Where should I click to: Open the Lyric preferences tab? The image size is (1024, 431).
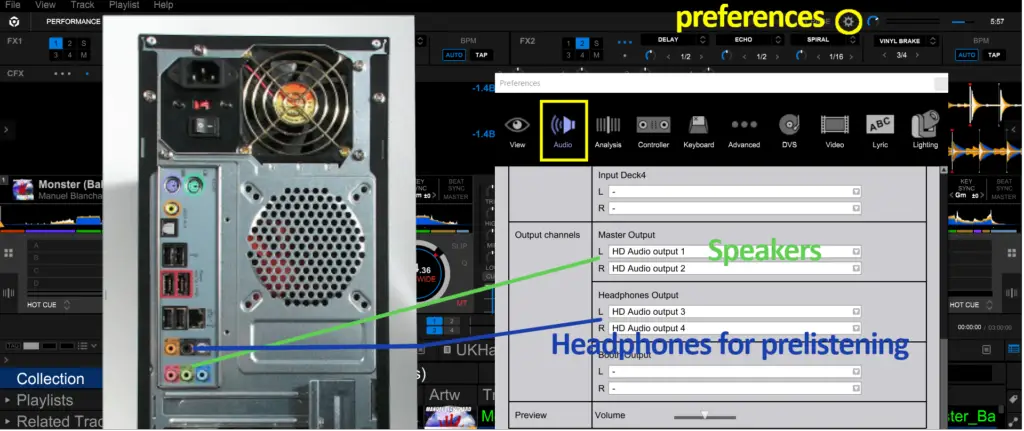(880, 131)
